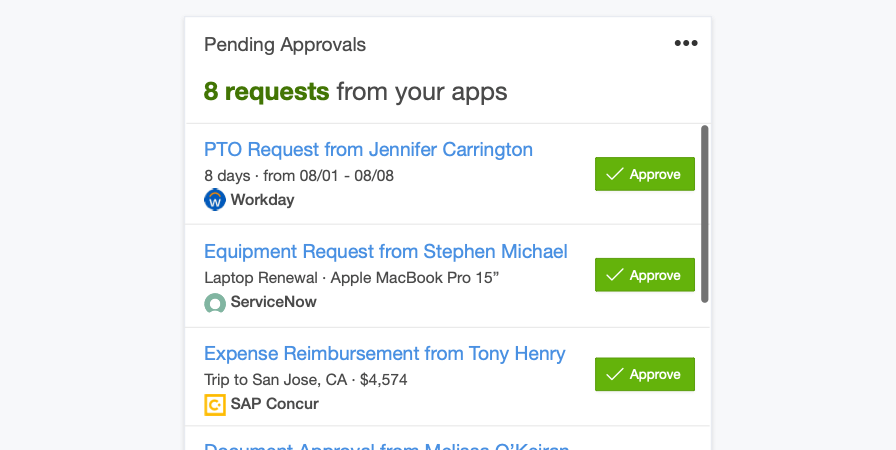This screenshot has width=896, height=450.
Task: Open the Pending Approvals more options menu
Action: coord(686,43)
